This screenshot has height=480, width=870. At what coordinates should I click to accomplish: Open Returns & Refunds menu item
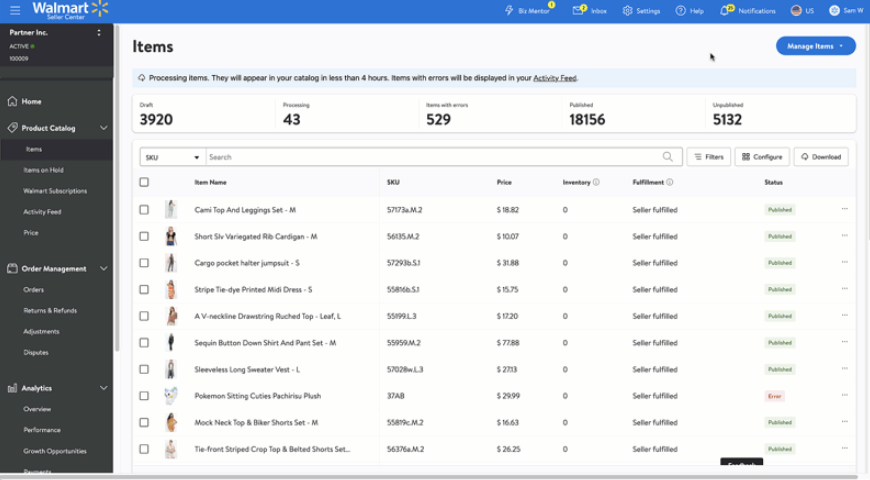tap(50, 311)
